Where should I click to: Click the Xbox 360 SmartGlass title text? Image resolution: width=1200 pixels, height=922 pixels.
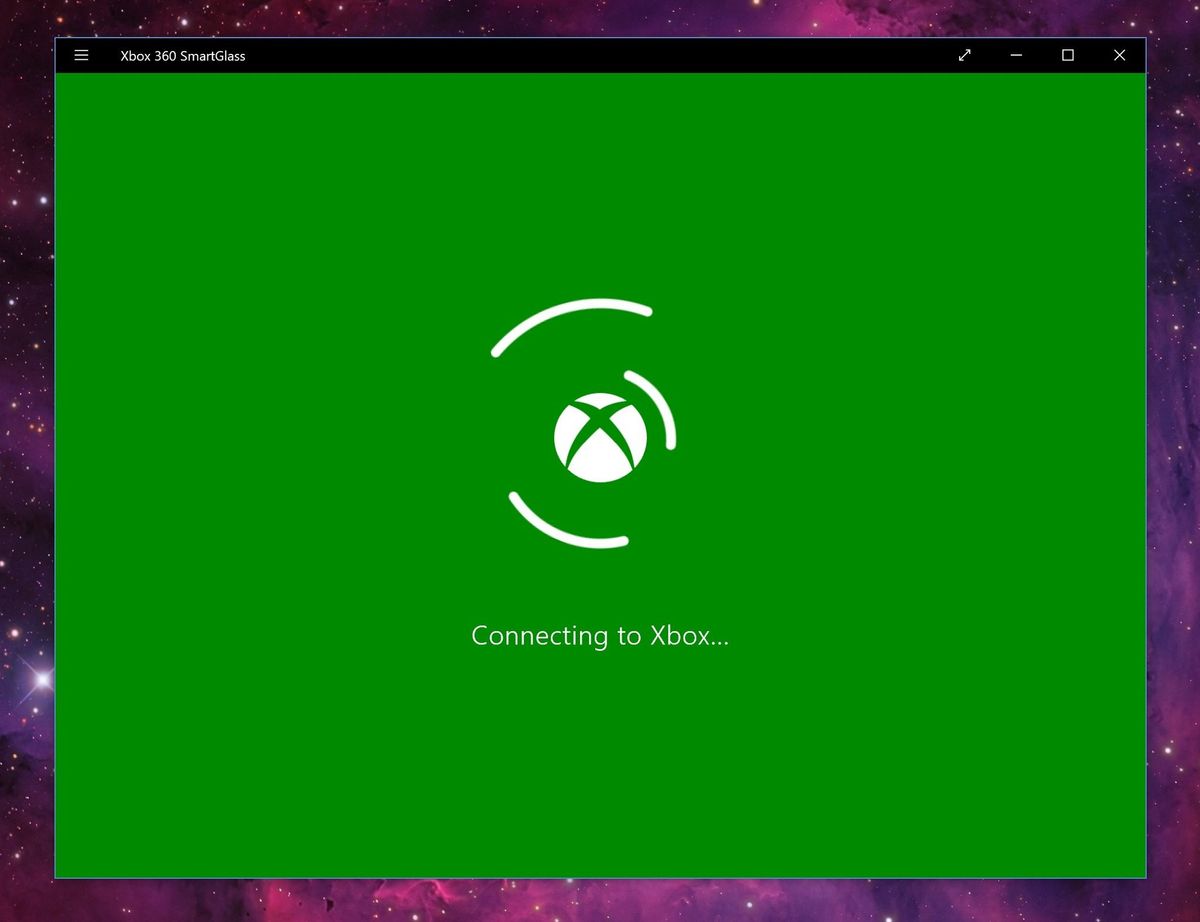tap(181, 56)
